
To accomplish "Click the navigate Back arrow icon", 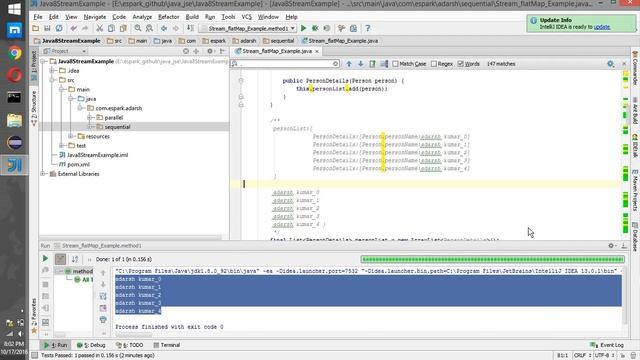I will 164,29.
